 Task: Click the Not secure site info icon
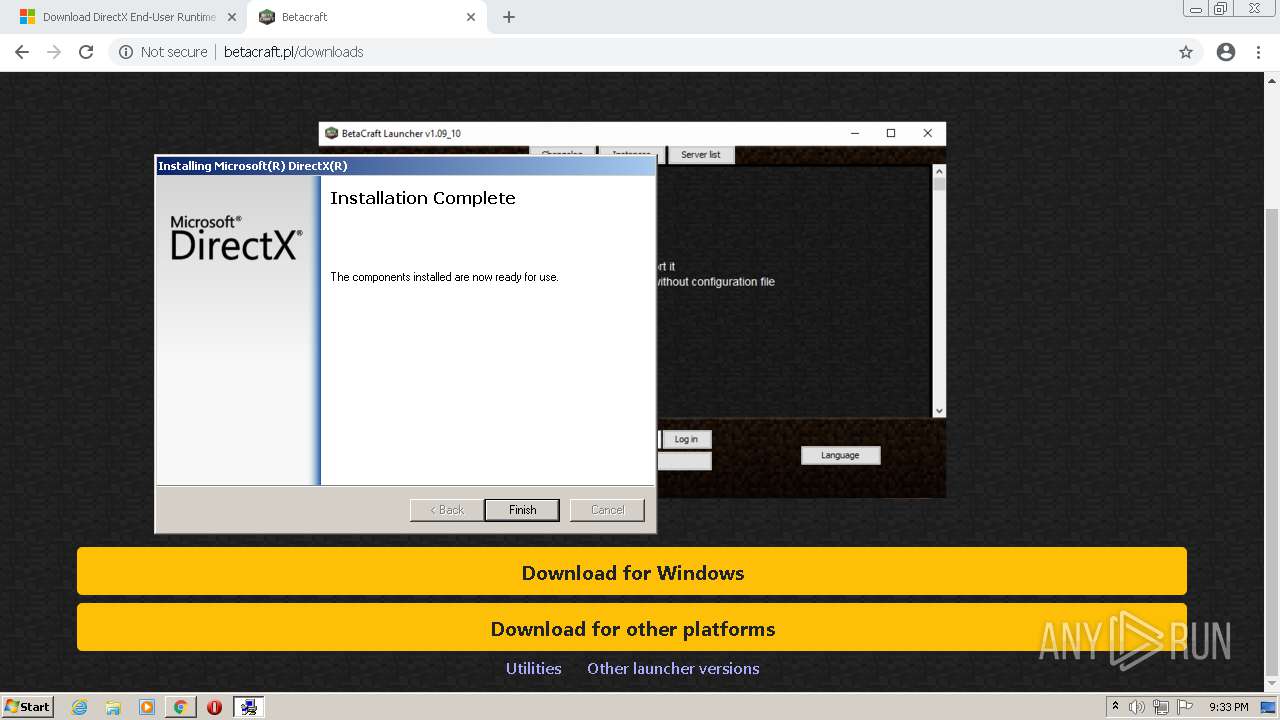(126, 52)
